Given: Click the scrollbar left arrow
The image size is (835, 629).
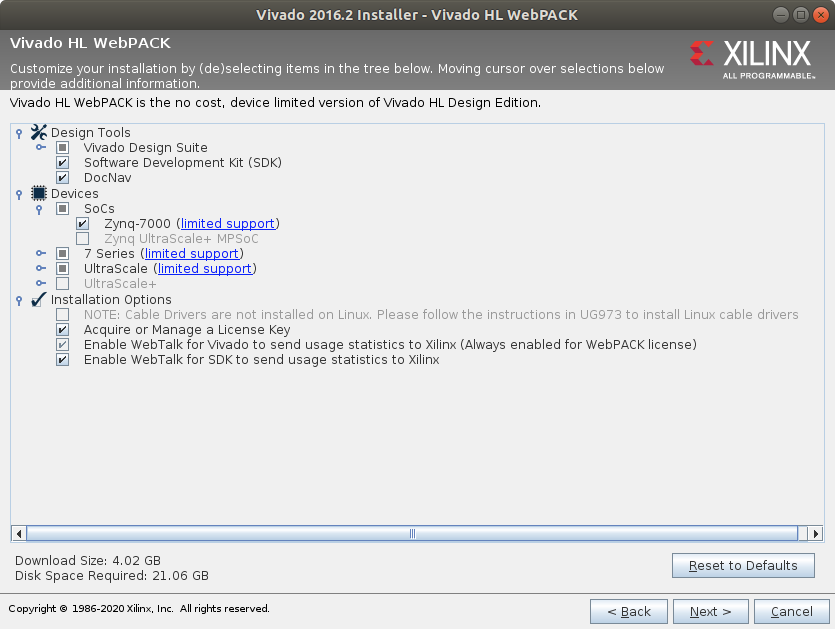Looking at the screenshot, I should 19,533.
